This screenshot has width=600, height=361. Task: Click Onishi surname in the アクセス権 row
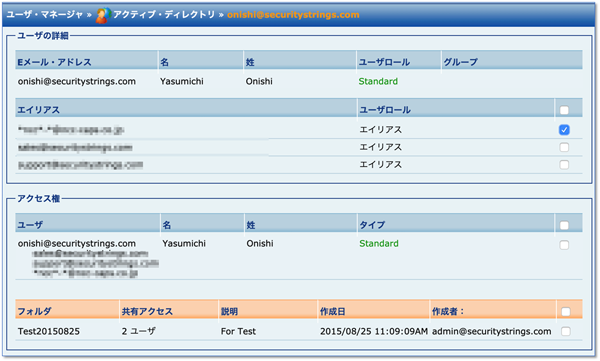point(260,243)
